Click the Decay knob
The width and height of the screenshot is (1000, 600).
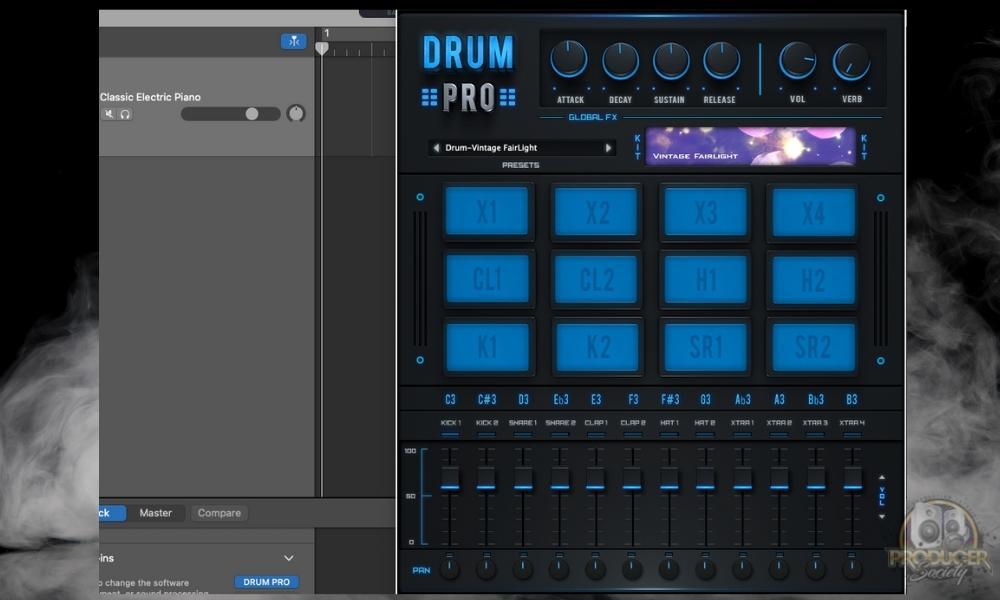[620, 61]
